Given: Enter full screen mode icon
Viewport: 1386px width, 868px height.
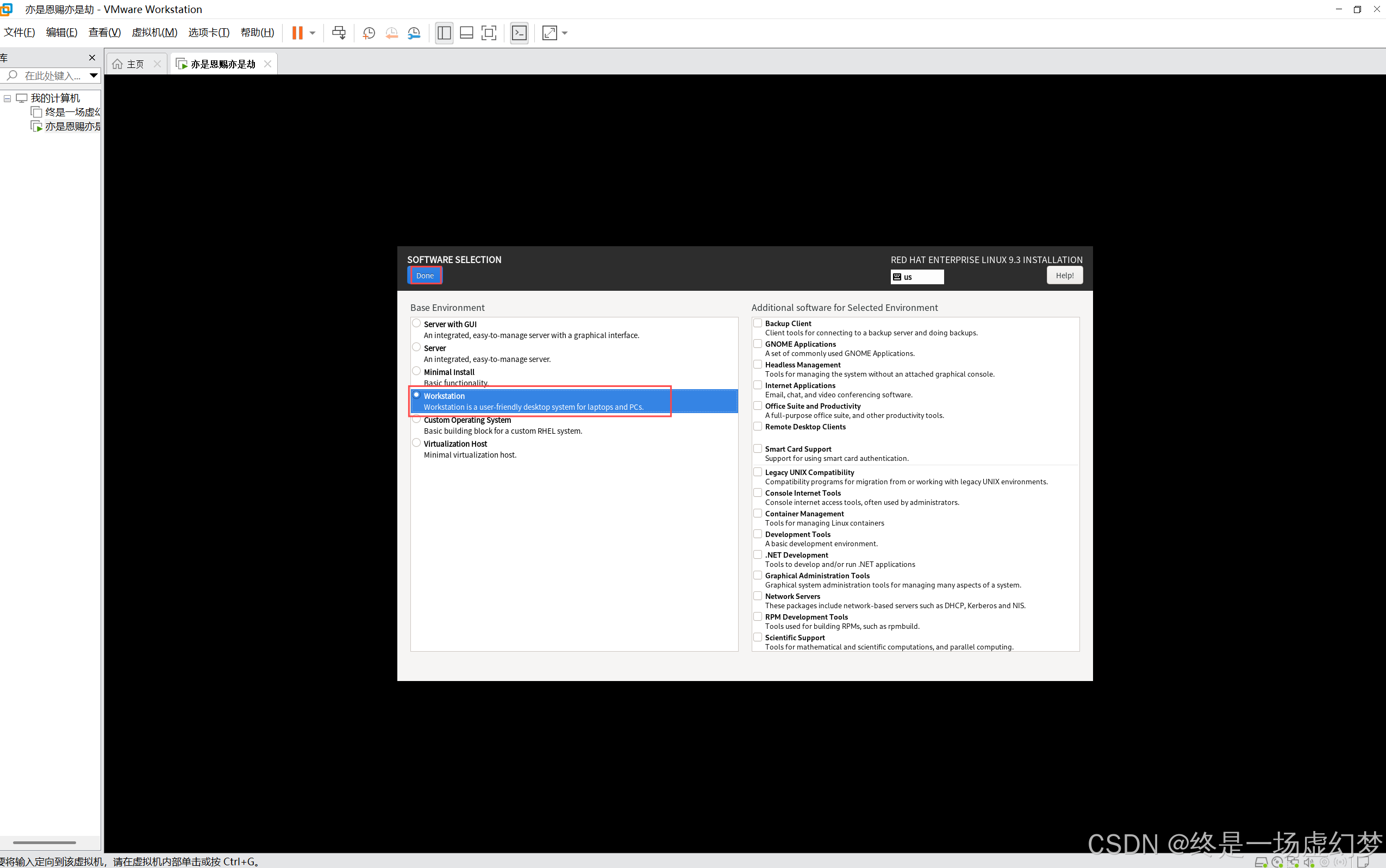Looking at the screenshot, I should (489, 33).
